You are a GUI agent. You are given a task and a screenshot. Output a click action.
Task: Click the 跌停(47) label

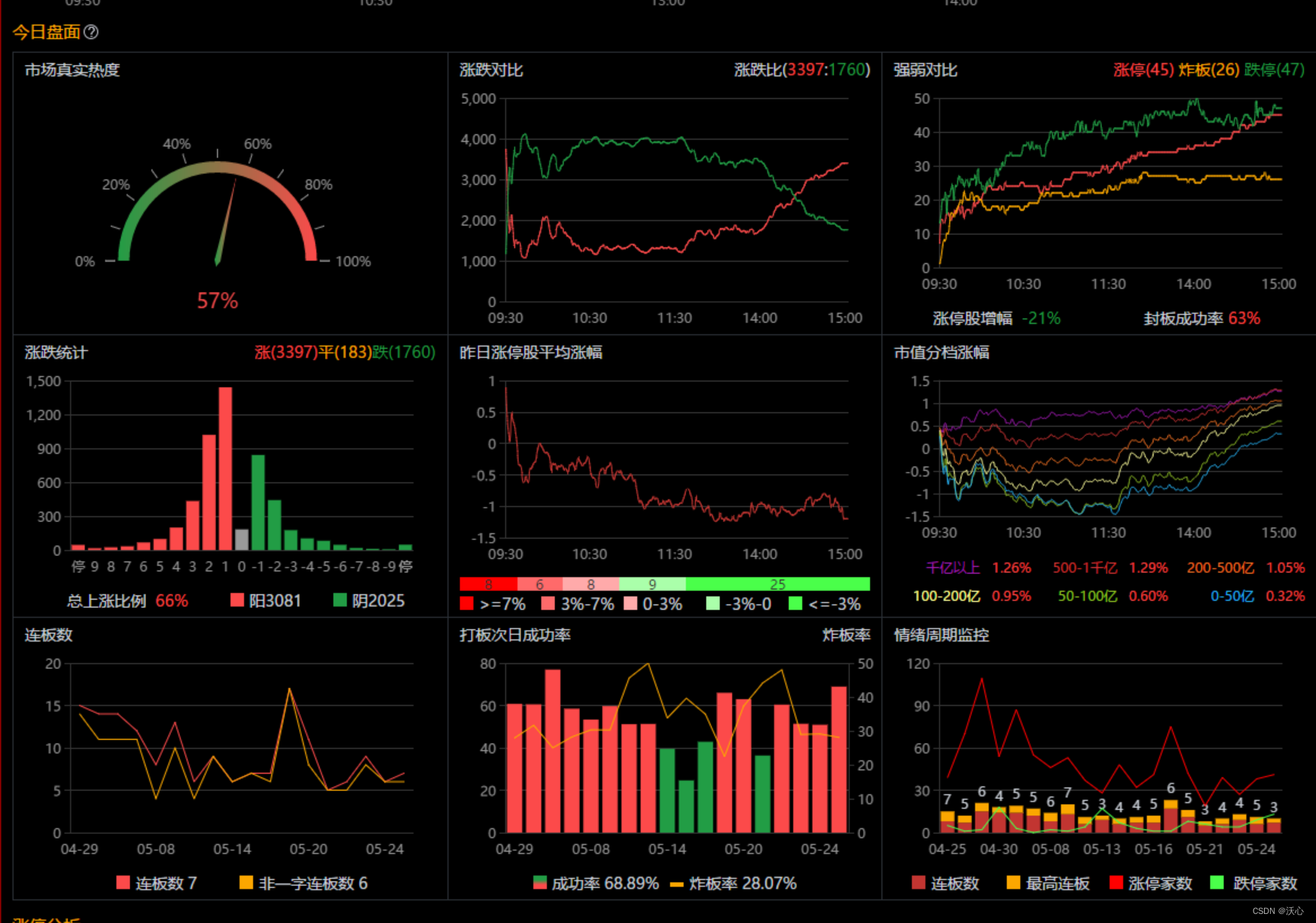pyautogui.click(x=1274, y=70)
